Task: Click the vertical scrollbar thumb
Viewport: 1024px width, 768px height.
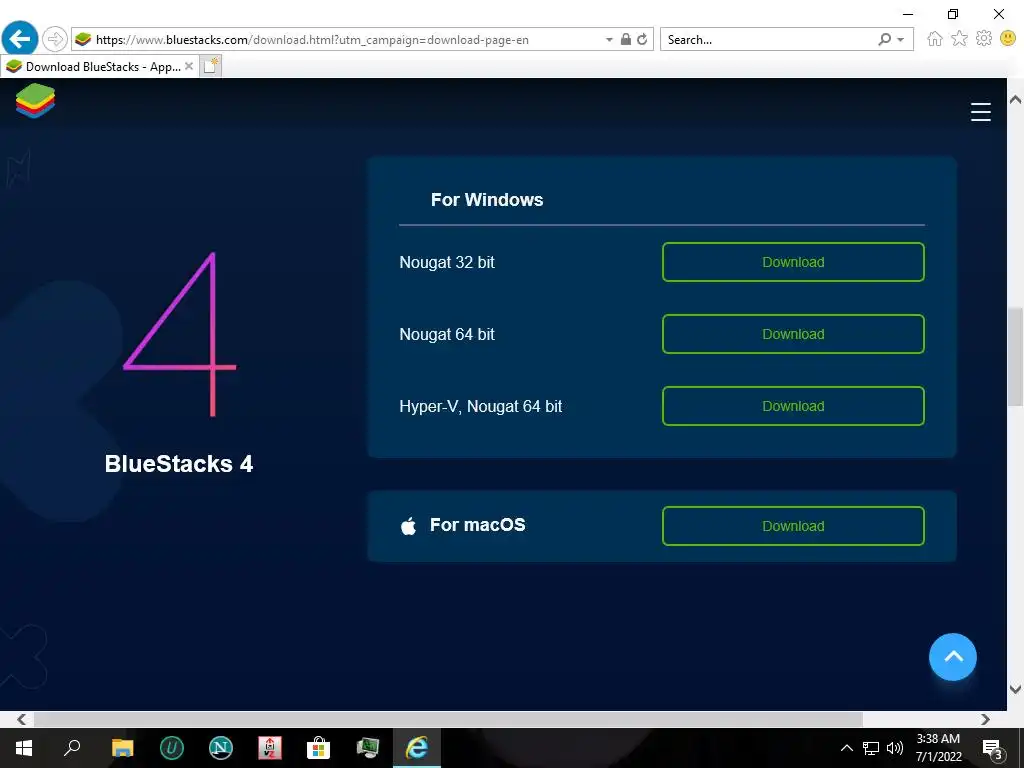Action: [x=1015, y=357]
